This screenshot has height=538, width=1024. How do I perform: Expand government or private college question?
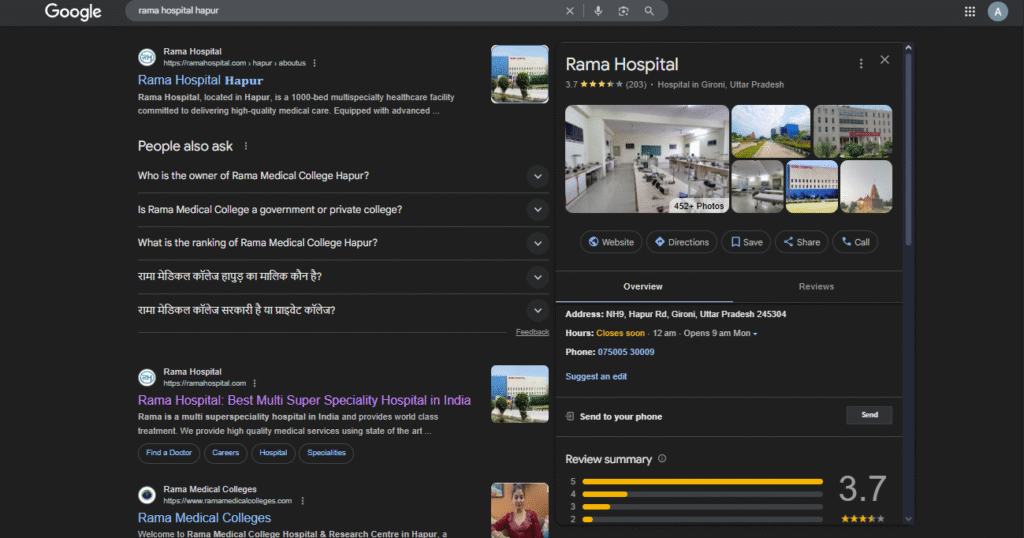(x=537, y=210)
